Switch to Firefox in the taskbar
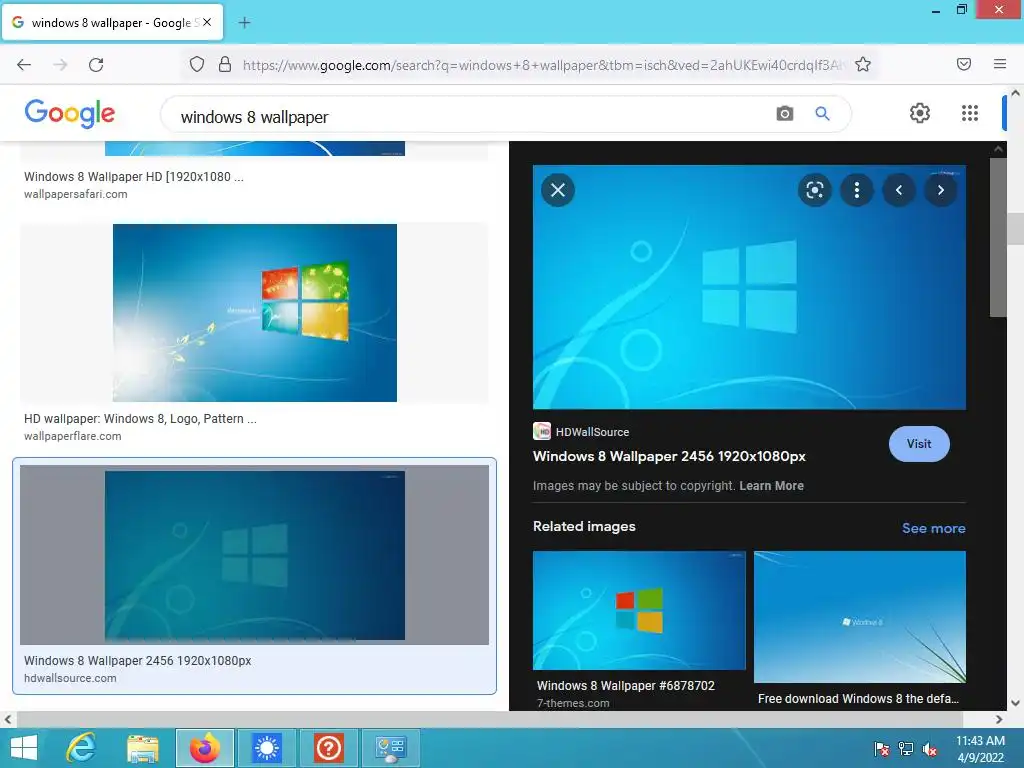This screenshot has height=768, width=1024. click(204, 748)
